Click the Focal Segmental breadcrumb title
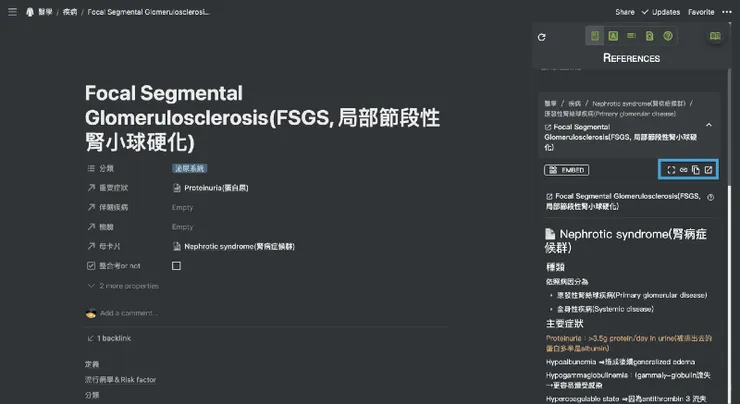This screenshot has width=740, height=404. 149,12
